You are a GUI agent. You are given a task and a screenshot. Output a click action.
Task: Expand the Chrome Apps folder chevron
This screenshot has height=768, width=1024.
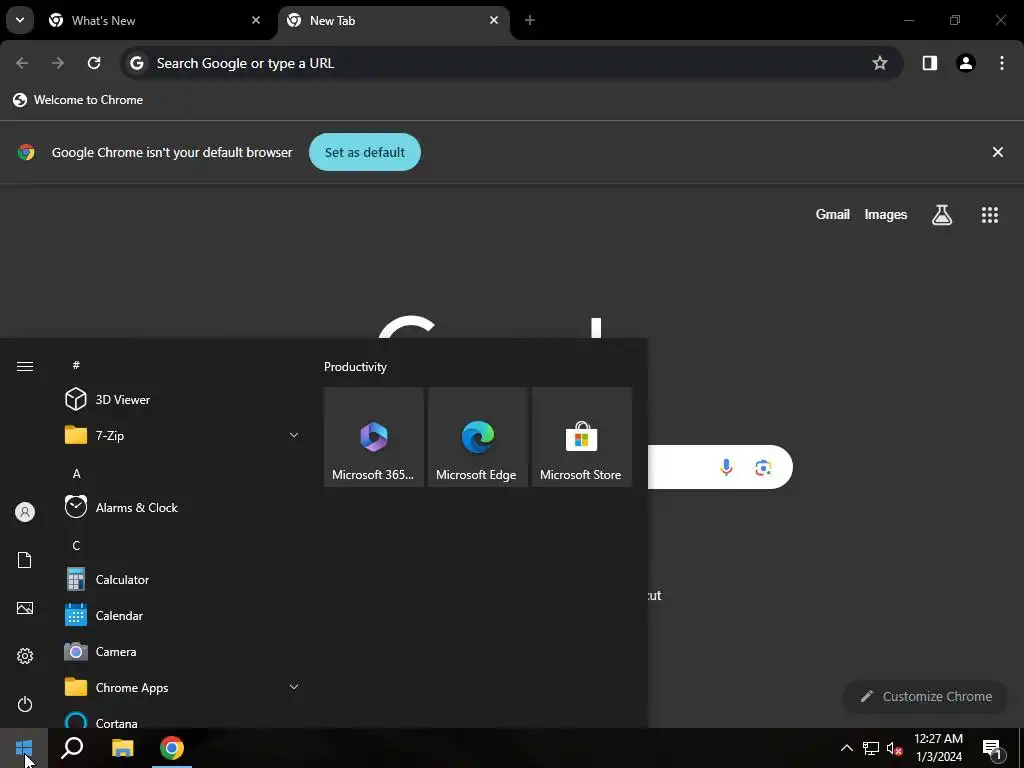[294, 687]
